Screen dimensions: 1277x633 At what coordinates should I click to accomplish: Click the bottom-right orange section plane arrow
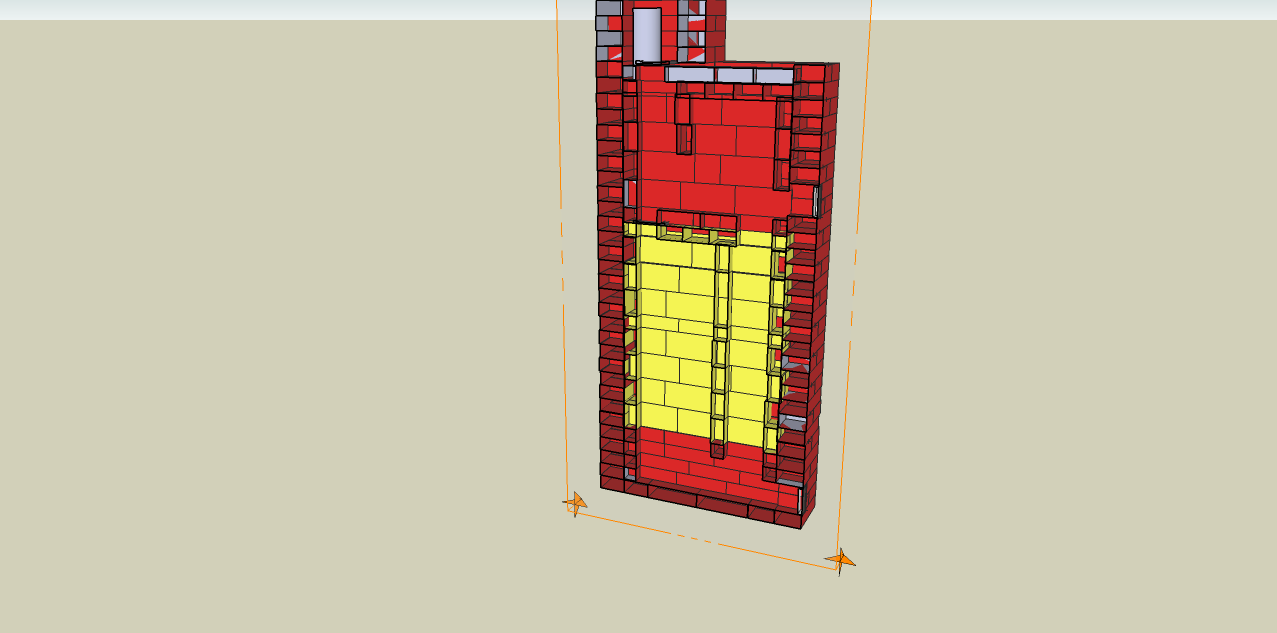tap(840, 561)
